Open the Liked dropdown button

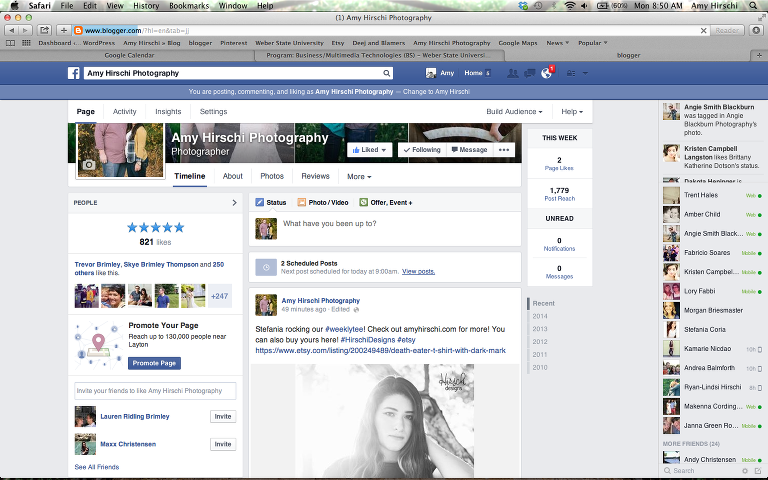(370, 150)
